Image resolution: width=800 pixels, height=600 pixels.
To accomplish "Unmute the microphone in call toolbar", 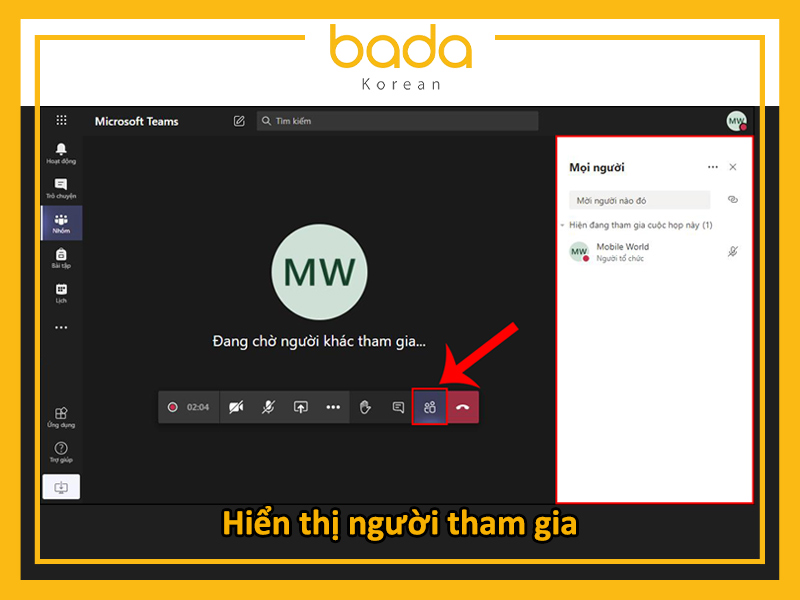I will [x=268, y=407].
